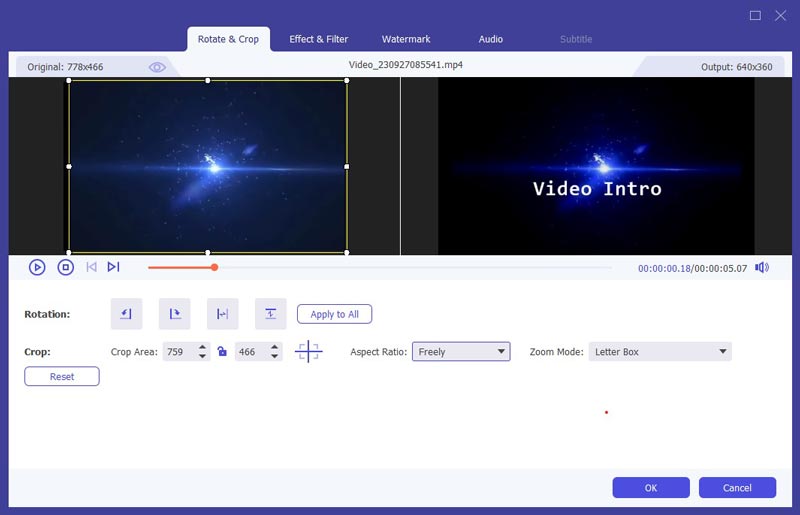Skip to next frame
Image resolution: width=800 pixels, height=515 pixels.
point(113,266)
